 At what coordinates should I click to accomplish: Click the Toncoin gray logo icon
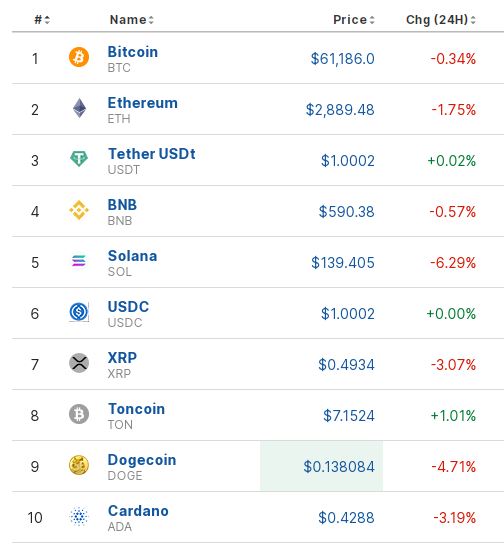pyautogui.click(x=79, y=414)
